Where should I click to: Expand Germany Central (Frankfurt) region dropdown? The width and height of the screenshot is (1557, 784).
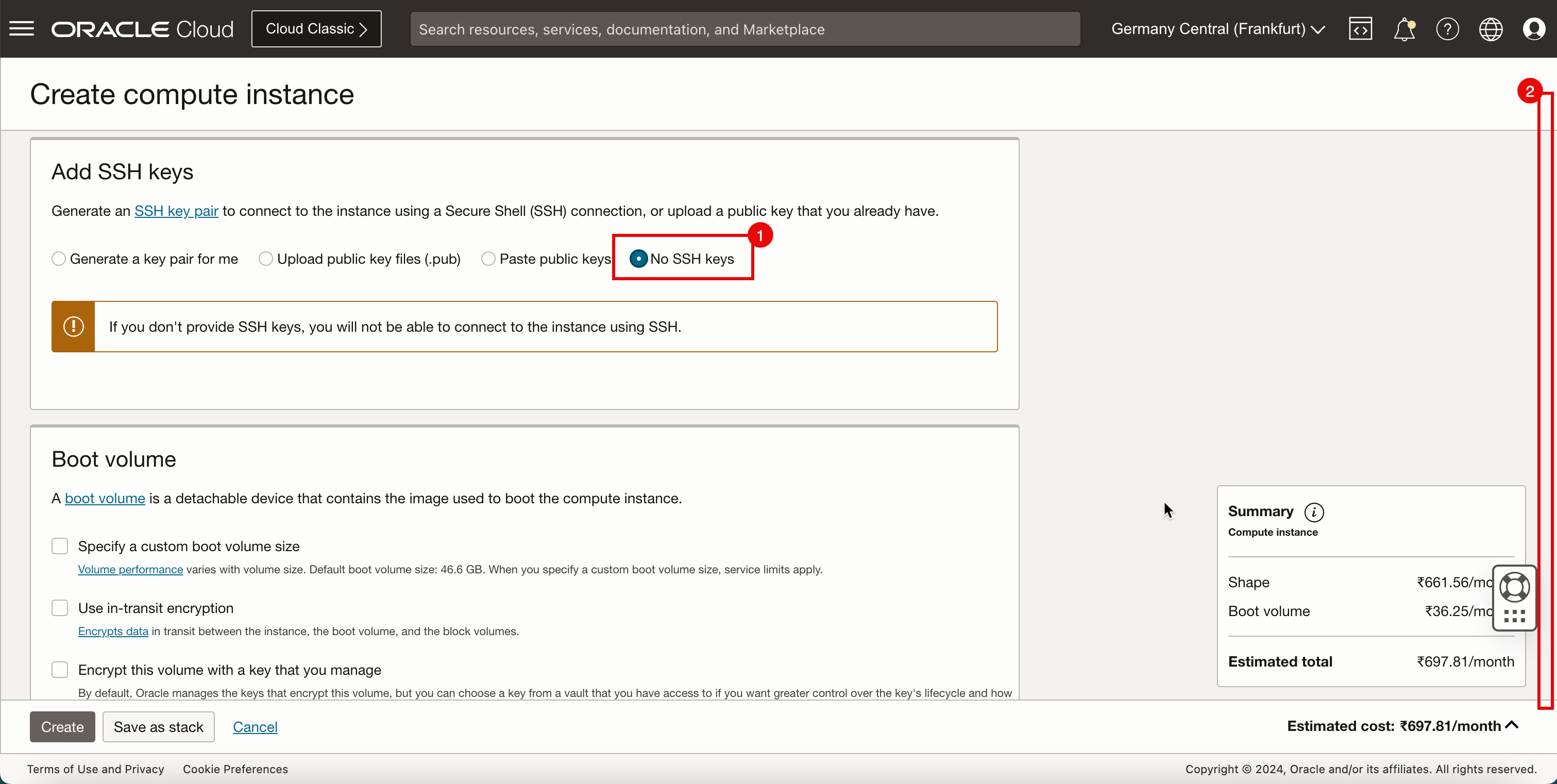[1217, 29]
